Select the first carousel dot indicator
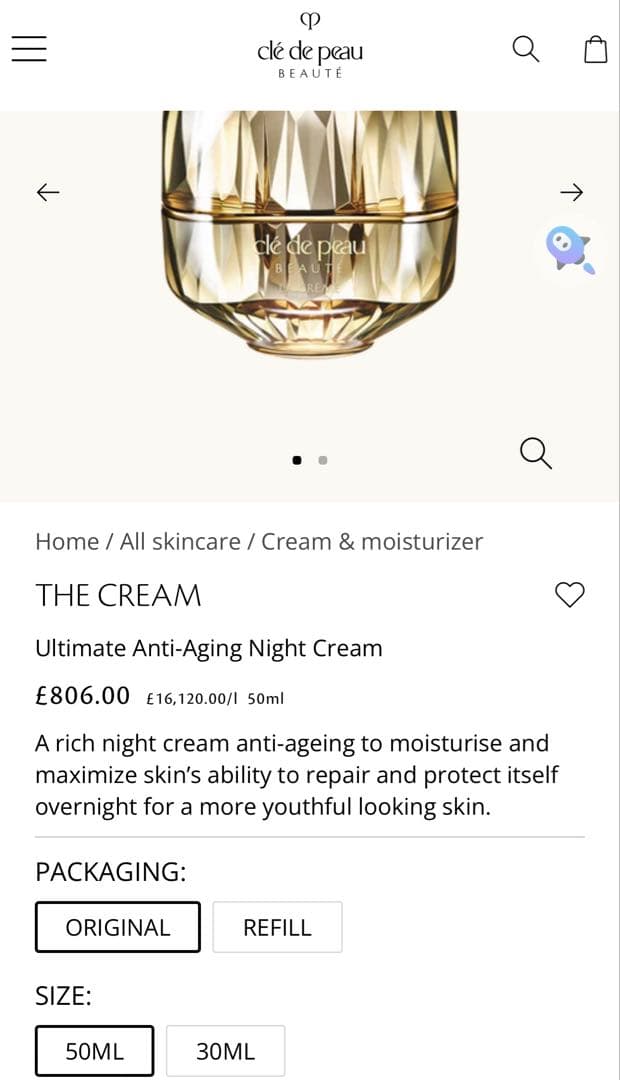 point(297,460)
